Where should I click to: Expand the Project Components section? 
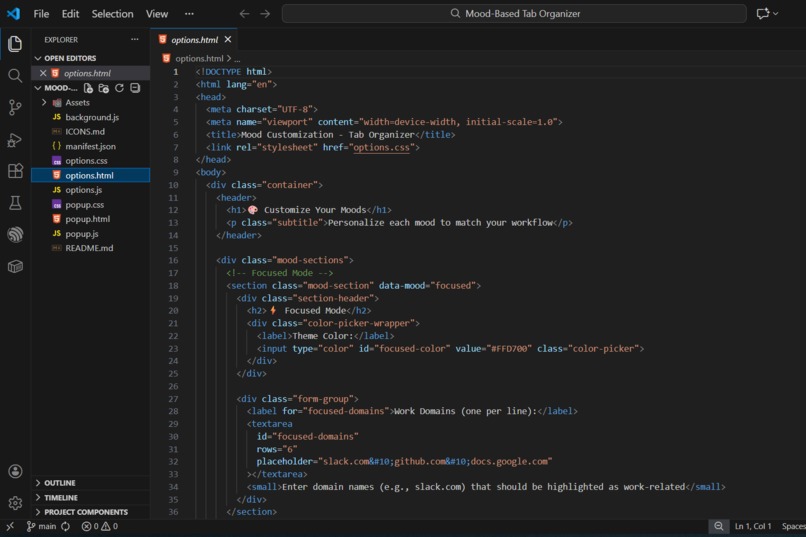click(86, 512)
